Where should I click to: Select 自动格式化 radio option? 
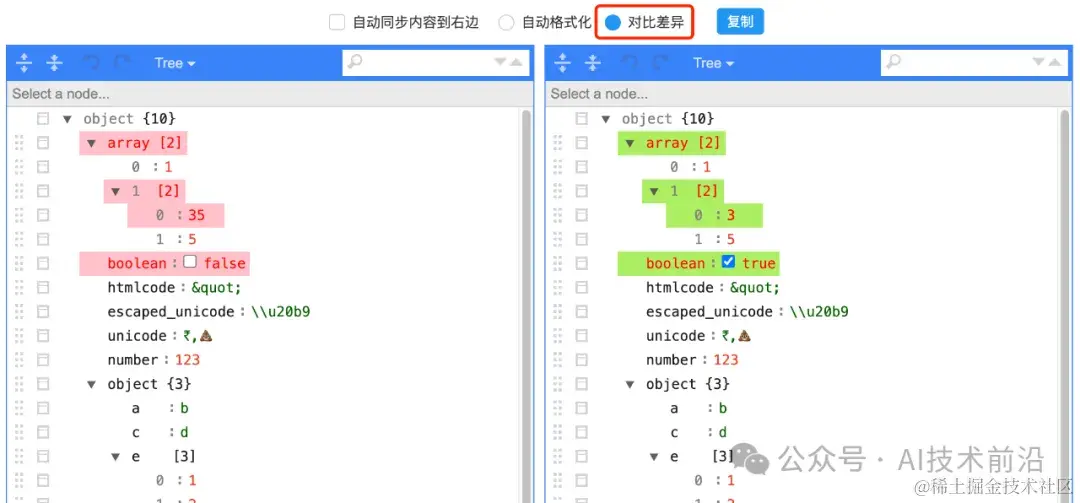click(506, 23)
